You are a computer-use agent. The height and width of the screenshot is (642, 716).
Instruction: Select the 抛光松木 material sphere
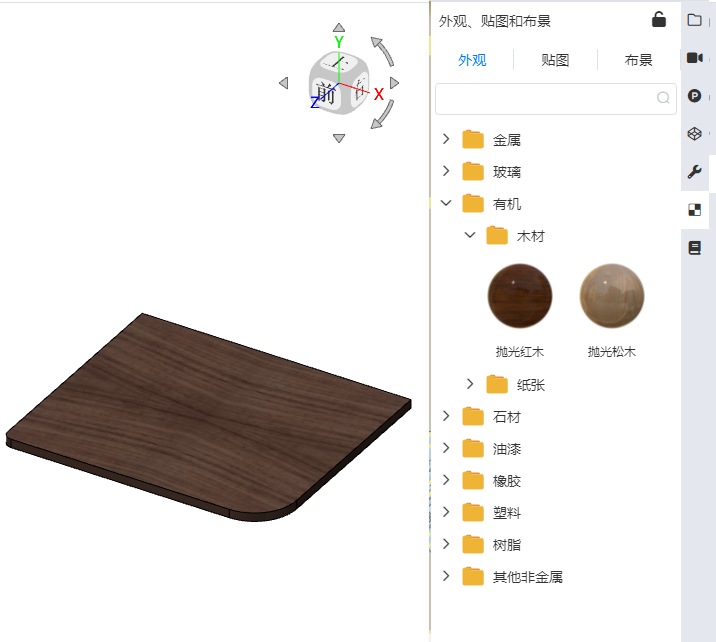point(612,296)
